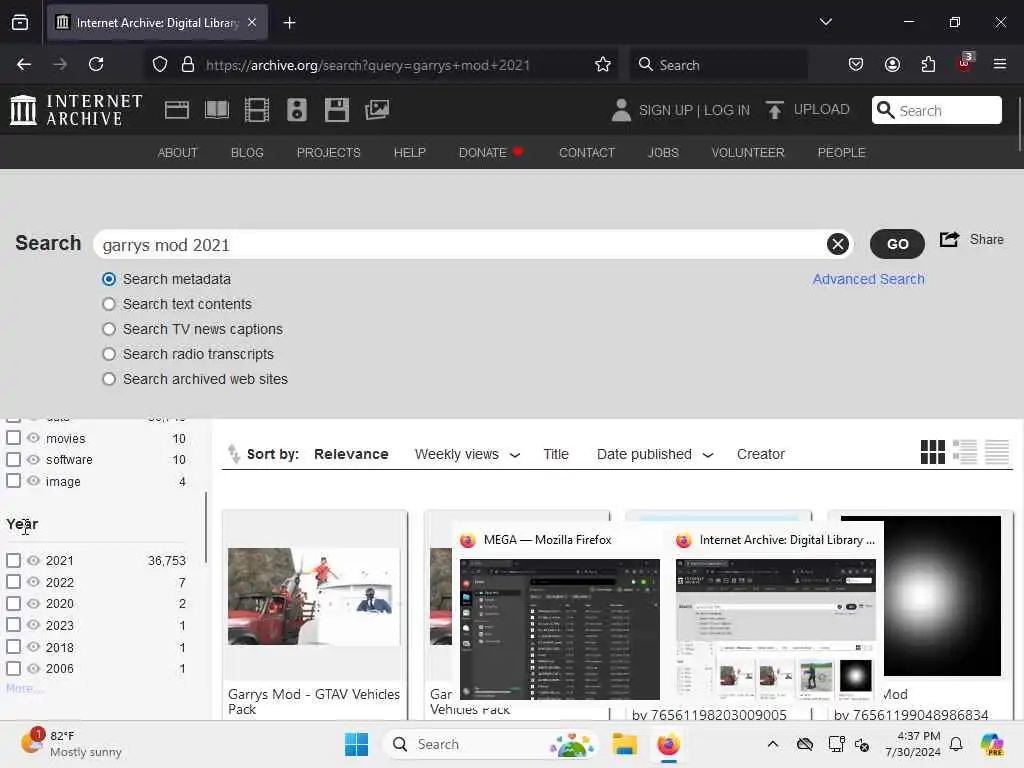Bookmark this page with the star icon
1024x768 pixels.
click(603, 64)
